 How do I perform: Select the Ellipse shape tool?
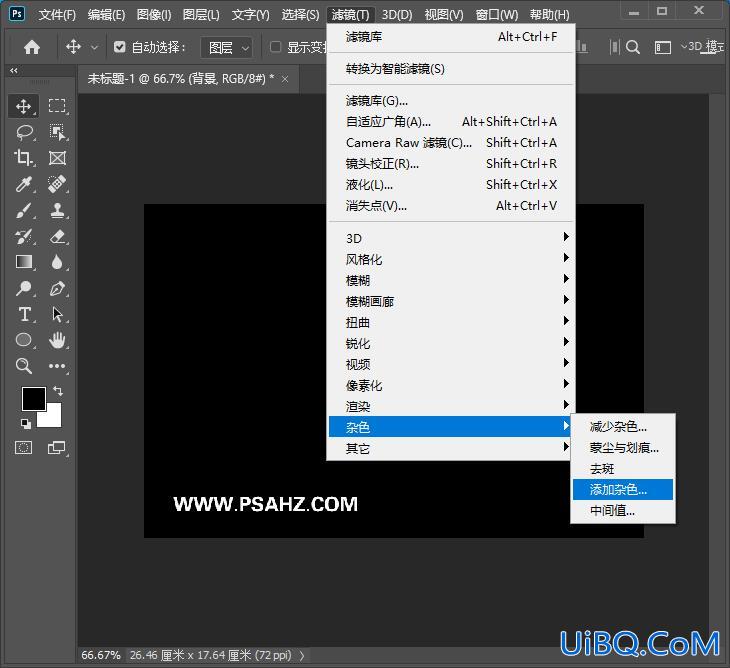coord(23,340)
